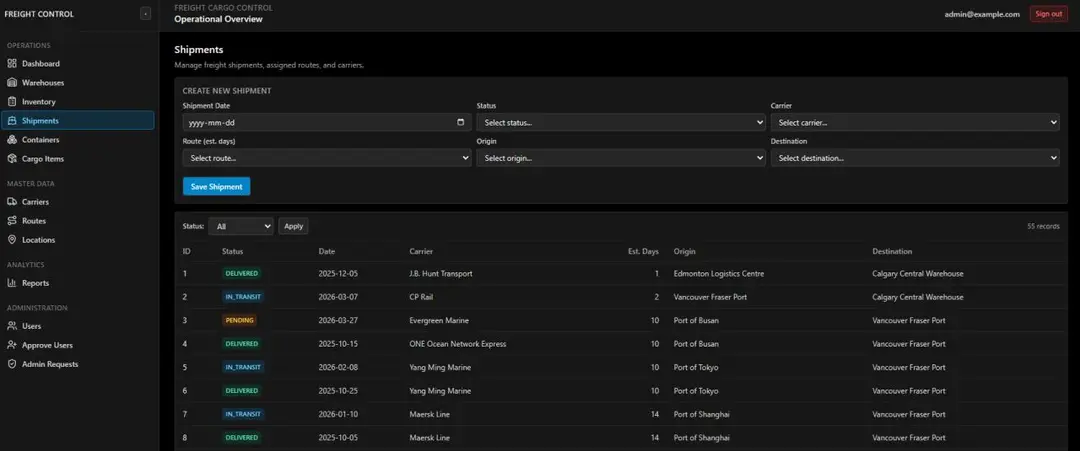
Task: Click the Est. Days column header
Action: (643, 251)
